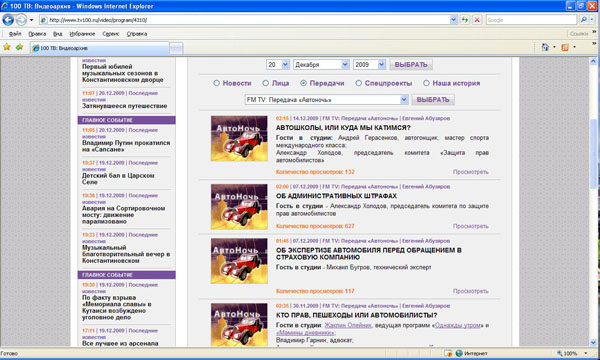Click Просмотреть for экспертизе автомобиля episode

pos(471,292)
